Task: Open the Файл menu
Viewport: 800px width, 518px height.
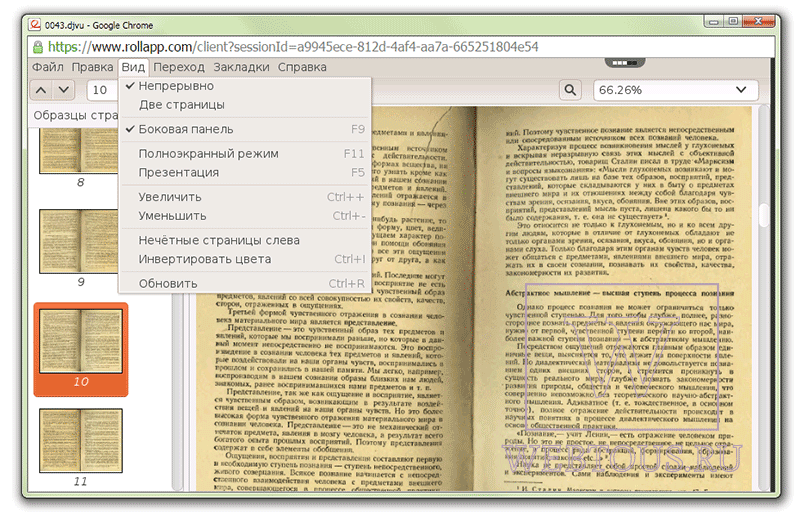Action: tap(48, 67)
